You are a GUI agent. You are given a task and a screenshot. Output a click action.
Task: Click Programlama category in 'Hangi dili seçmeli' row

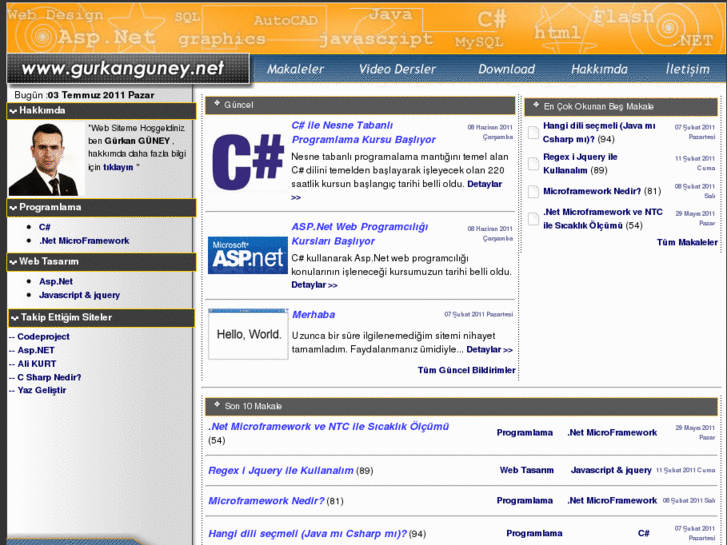(534, 533)
